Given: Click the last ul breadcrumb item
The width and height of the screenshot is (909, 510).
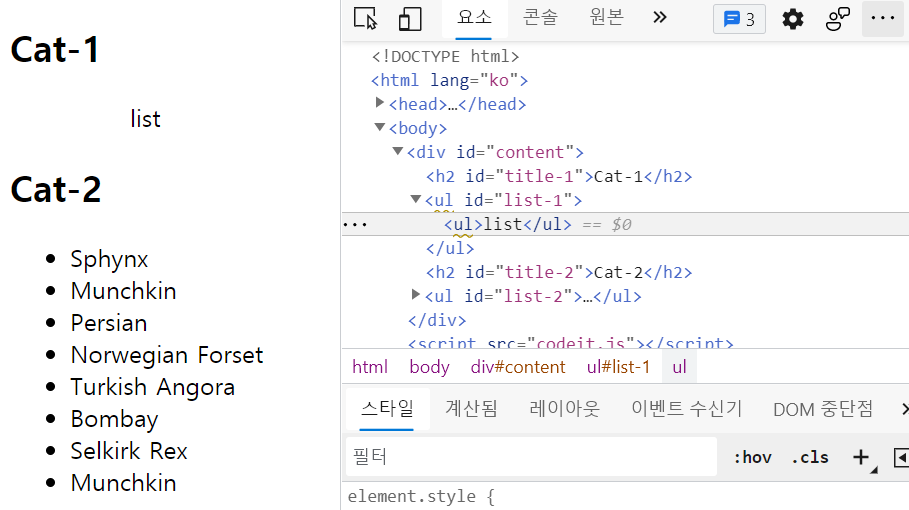Looking at the screenshot, I should click(x=679, y=367).
